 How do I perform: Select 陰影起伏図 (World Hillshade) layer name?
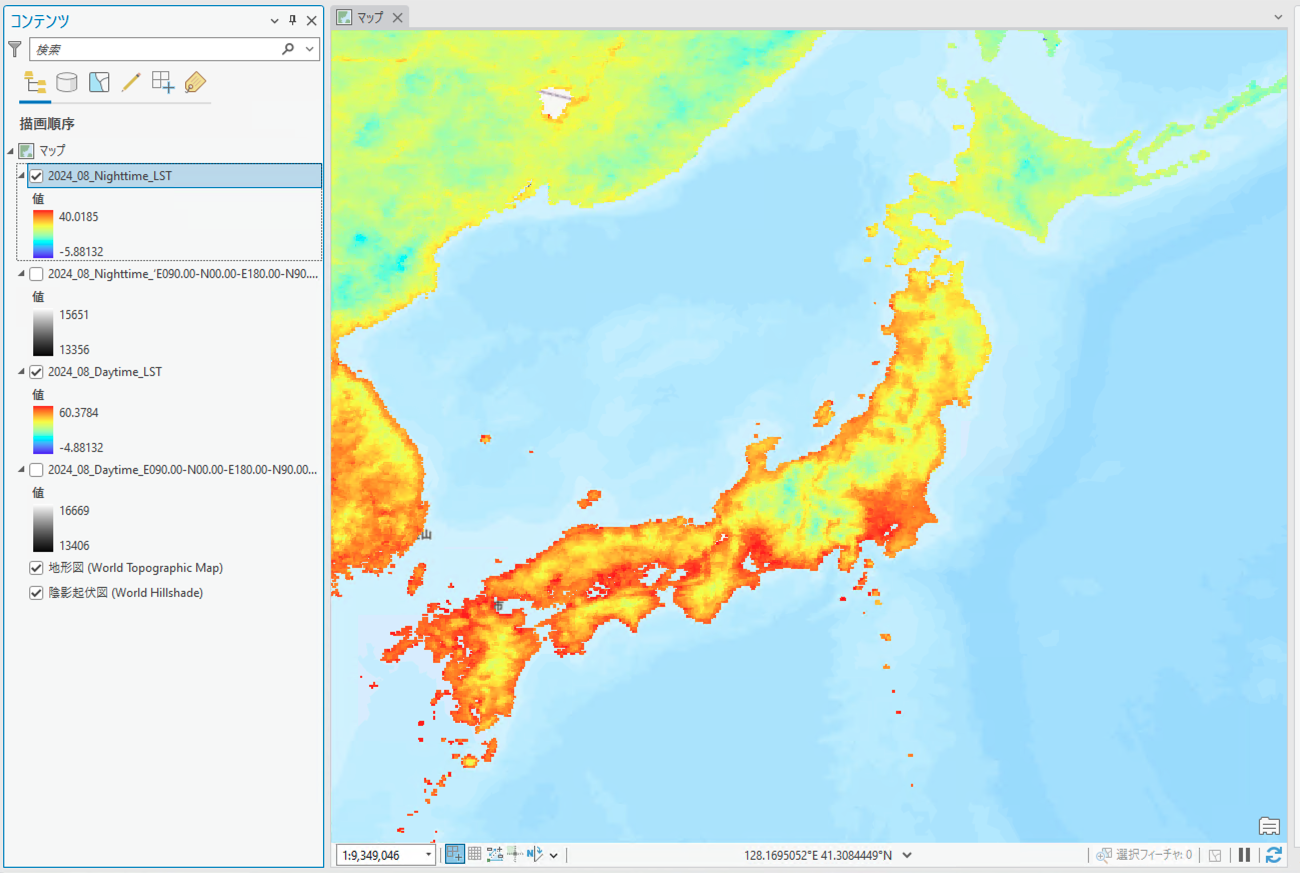coord(126,593)
